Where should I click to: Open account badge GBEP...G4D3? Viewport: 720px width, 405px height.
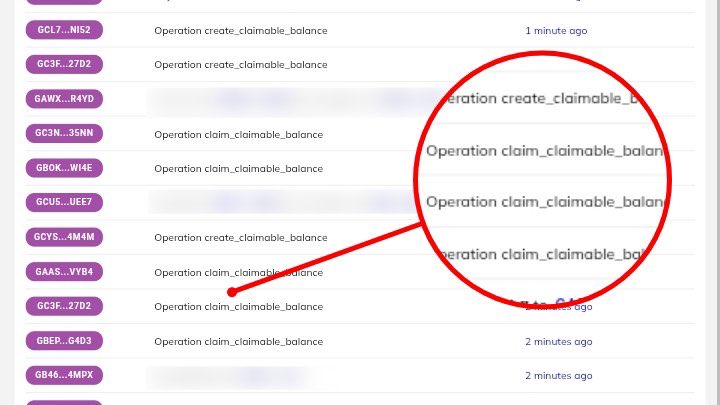64,341
